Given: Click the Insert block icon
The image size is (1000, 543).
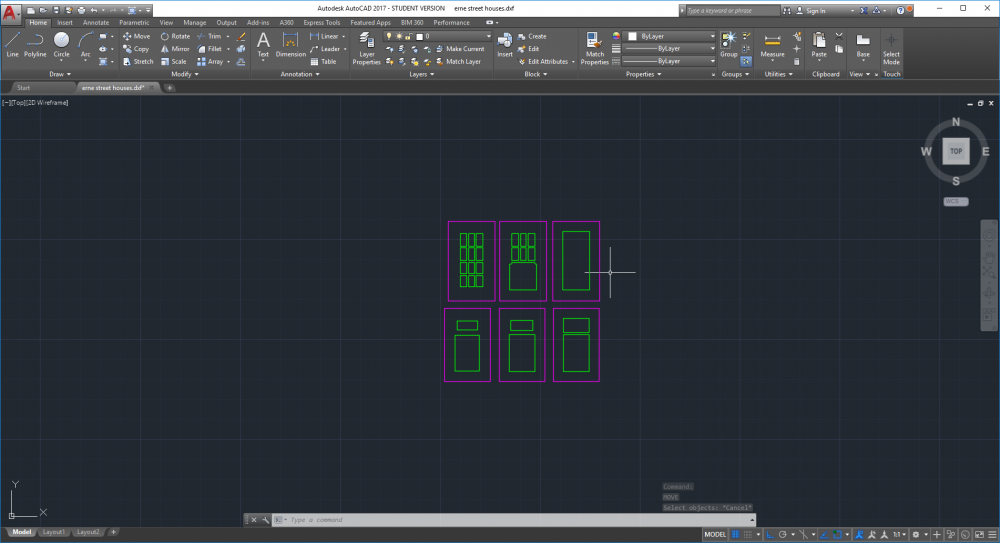Looking at the screenshot, I should point(505,45).
